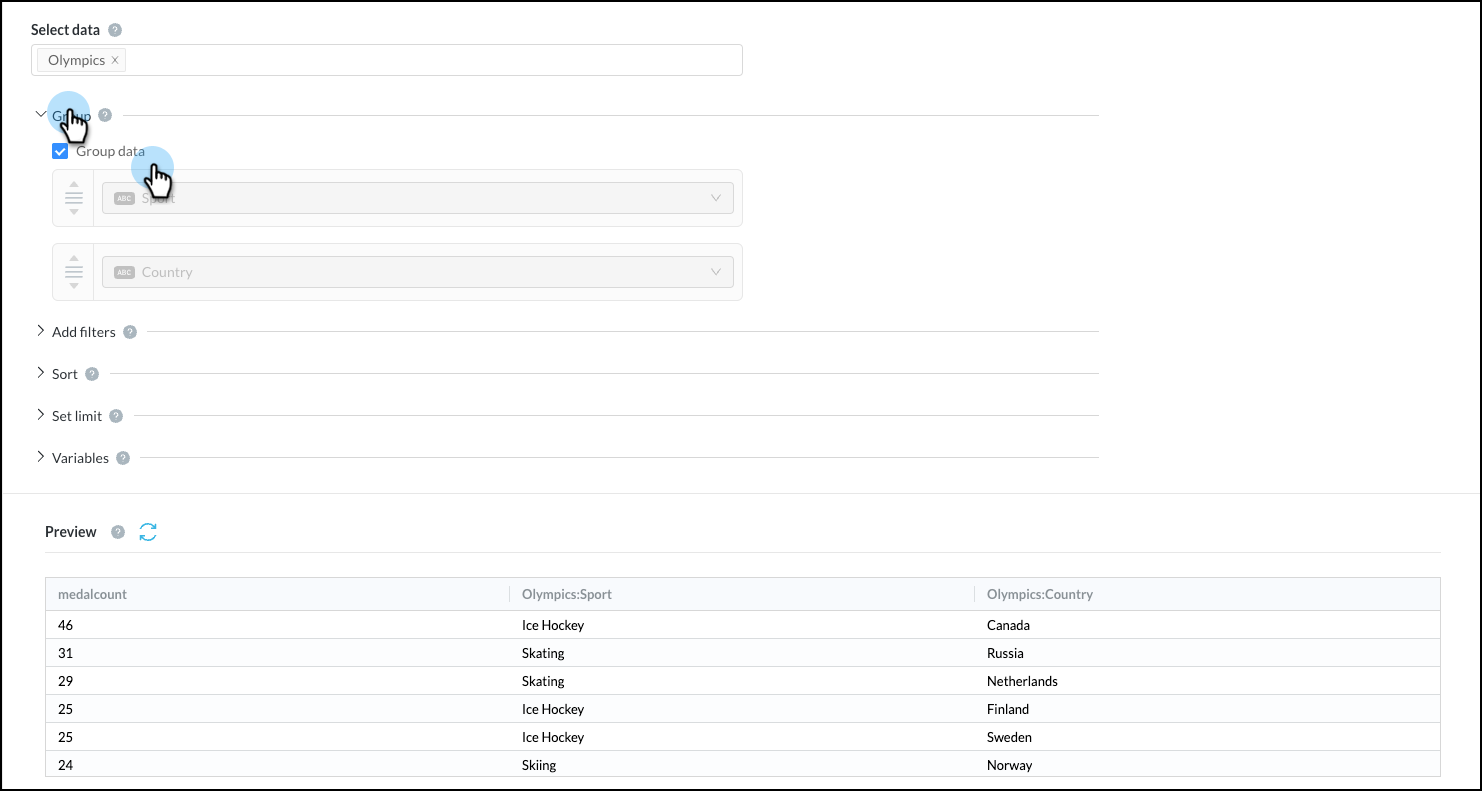Expand the Sort section

click(x=41, y=373)
